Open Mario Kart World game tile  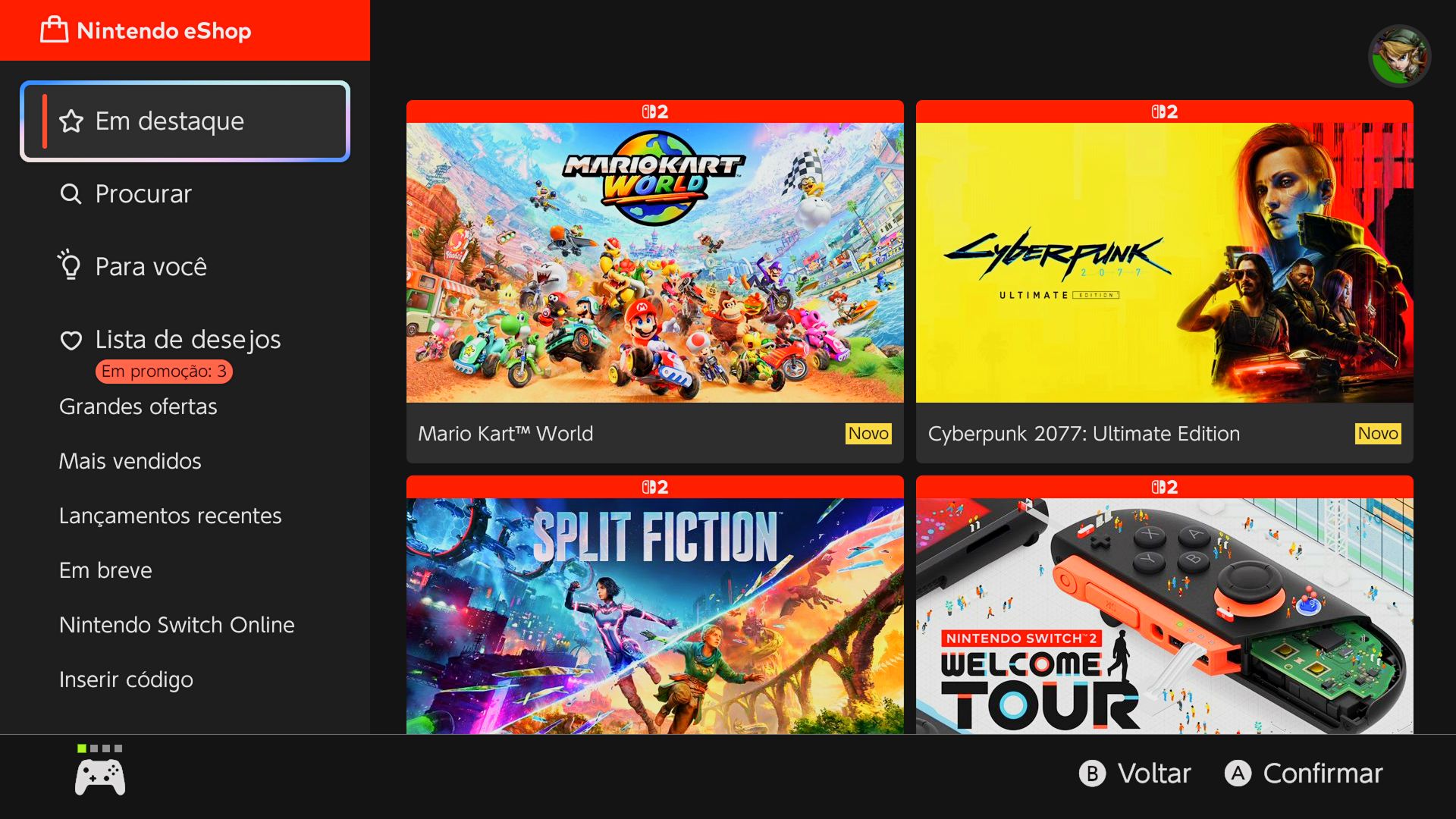point(654,281)
